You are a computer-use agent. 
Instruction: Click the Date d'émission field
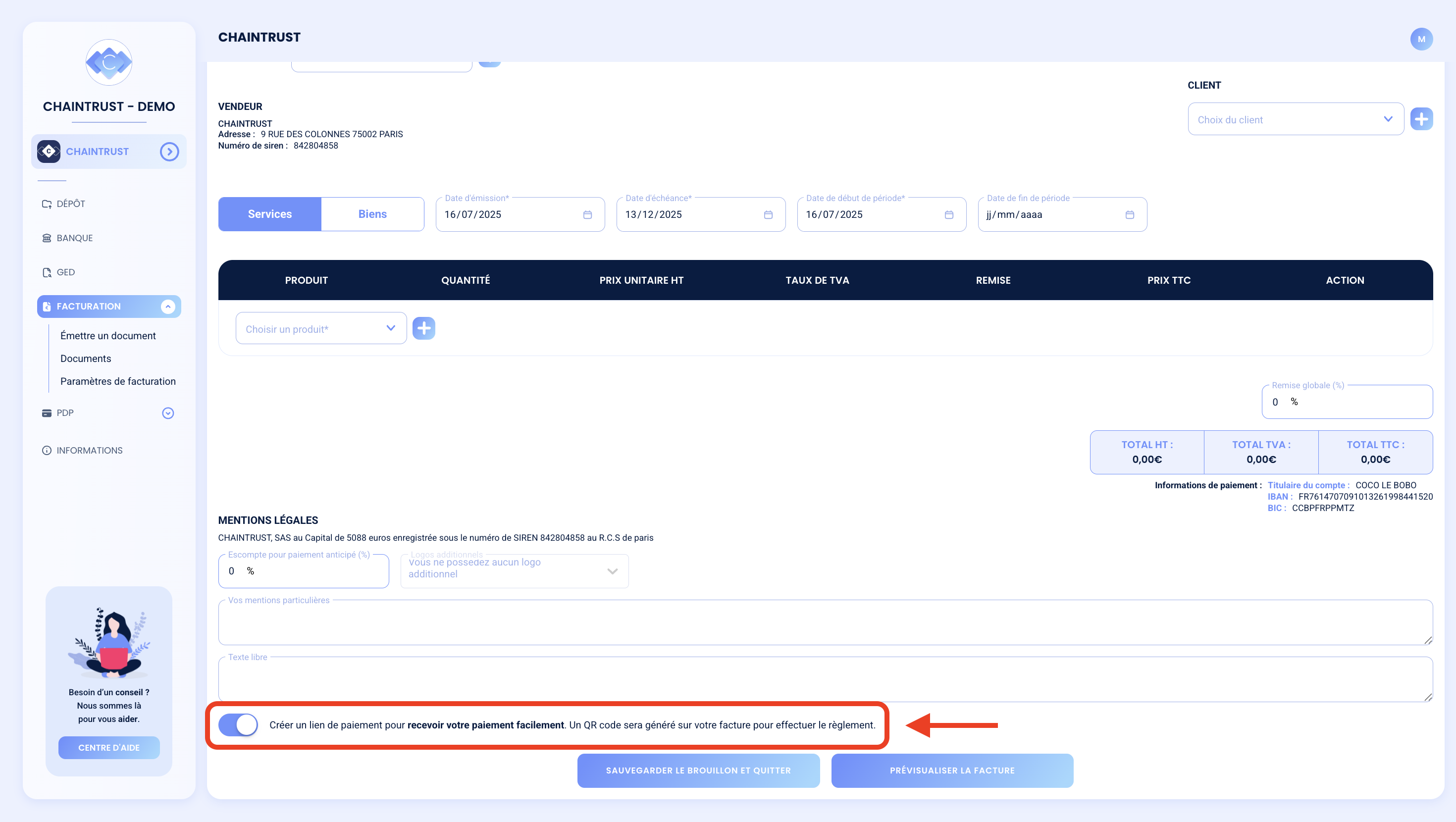tap(520, 214)
